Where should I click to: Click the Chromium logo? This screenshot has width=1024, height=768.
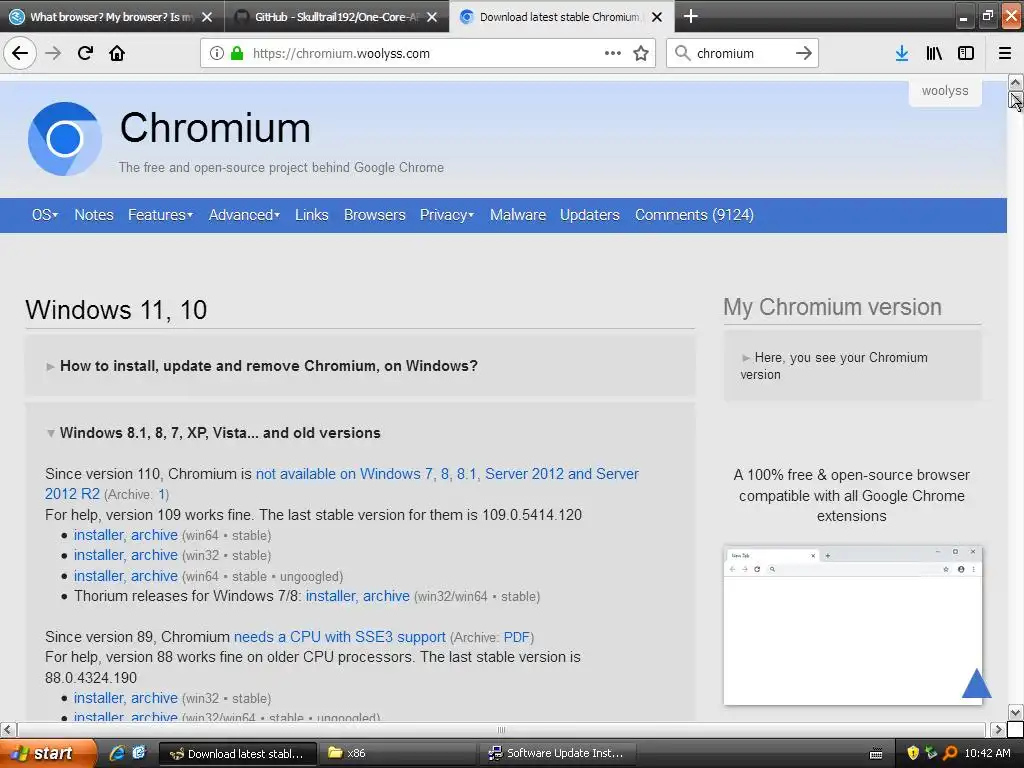click(65, 138)
